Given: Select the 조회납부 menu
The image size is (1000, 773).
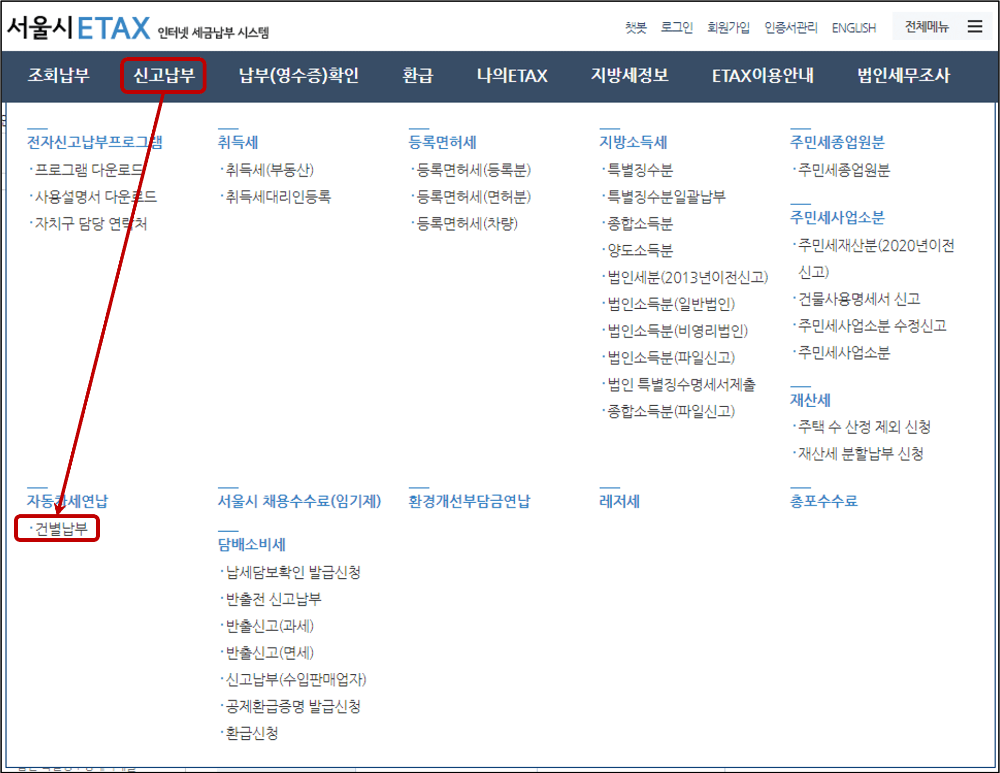Looking at the screenshot, I should coord(57,74).
